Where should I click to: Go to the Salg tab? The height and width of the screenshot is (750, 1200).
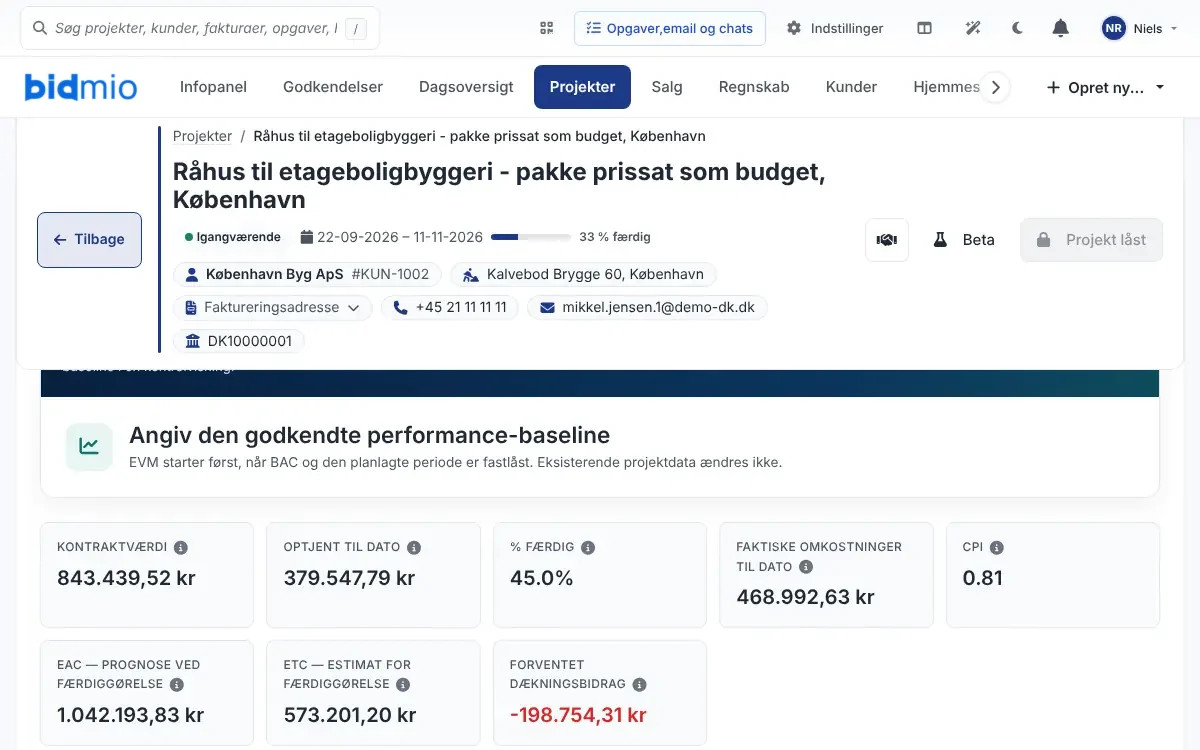pos(667,87)
